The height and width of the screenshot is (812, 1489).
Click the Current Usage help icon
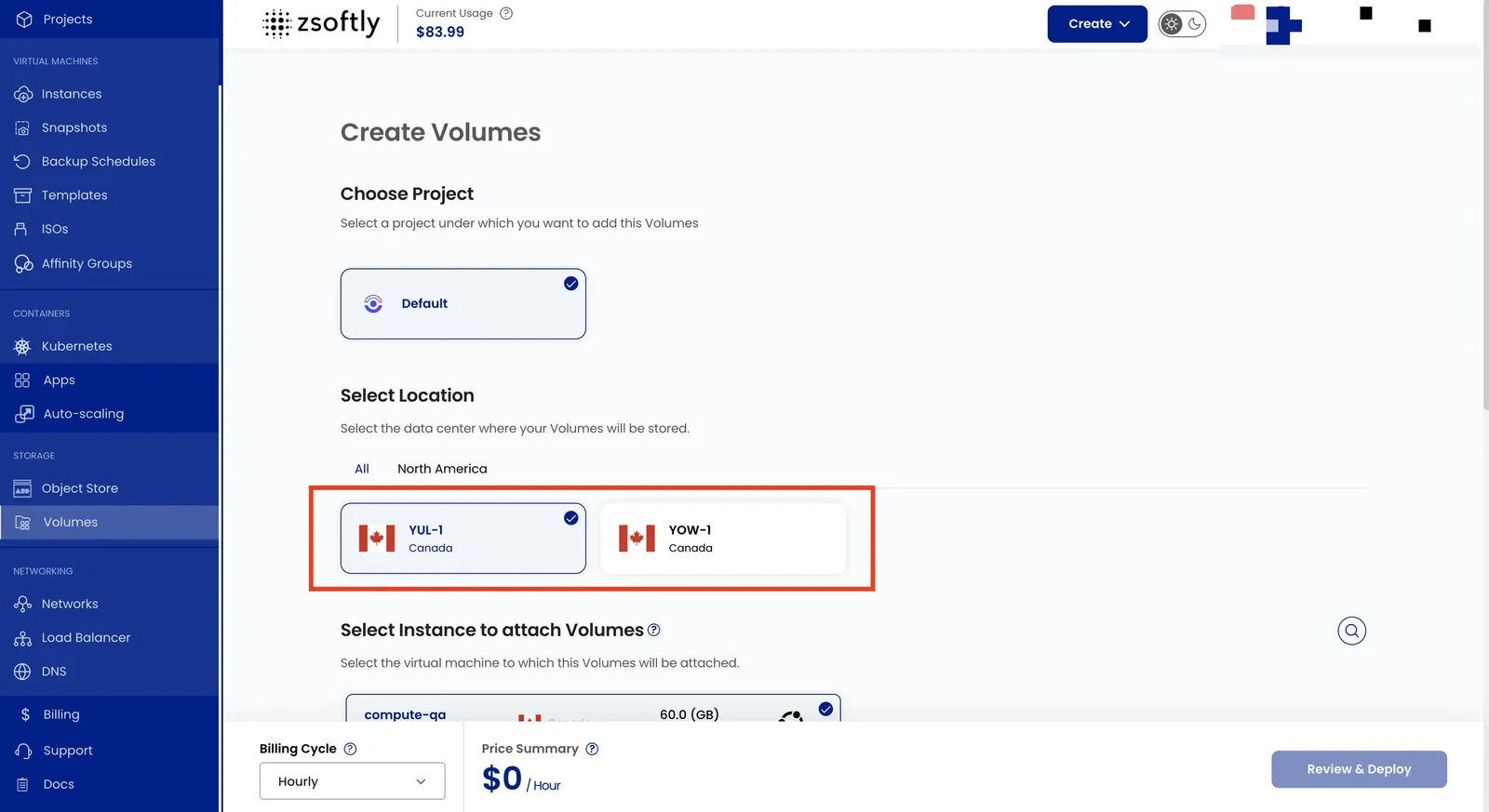coord(506,13)
